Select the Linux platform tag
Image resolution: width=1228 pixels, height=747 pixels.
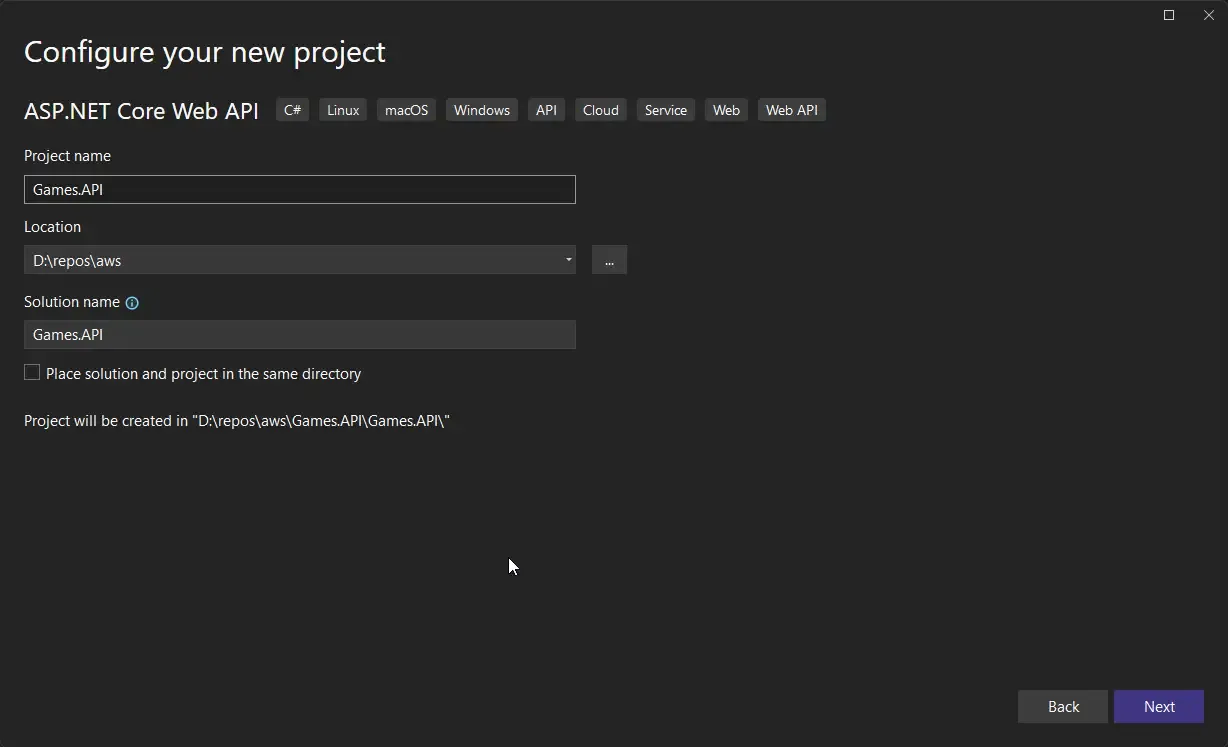pos(342,110)
